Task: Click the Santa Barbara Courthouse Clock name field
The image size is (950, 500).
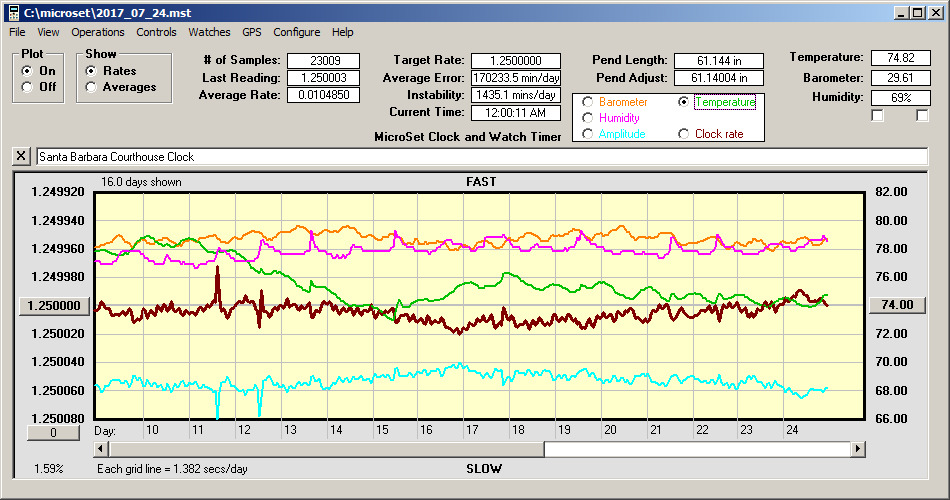Action: pyautogui.click(x=482, y=156)
